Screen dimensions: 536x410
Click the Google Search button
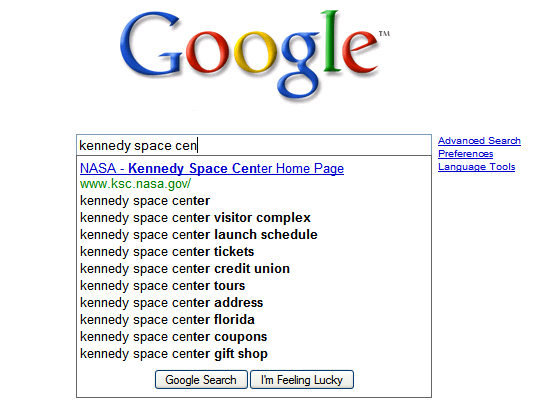[x=201, y=380]
